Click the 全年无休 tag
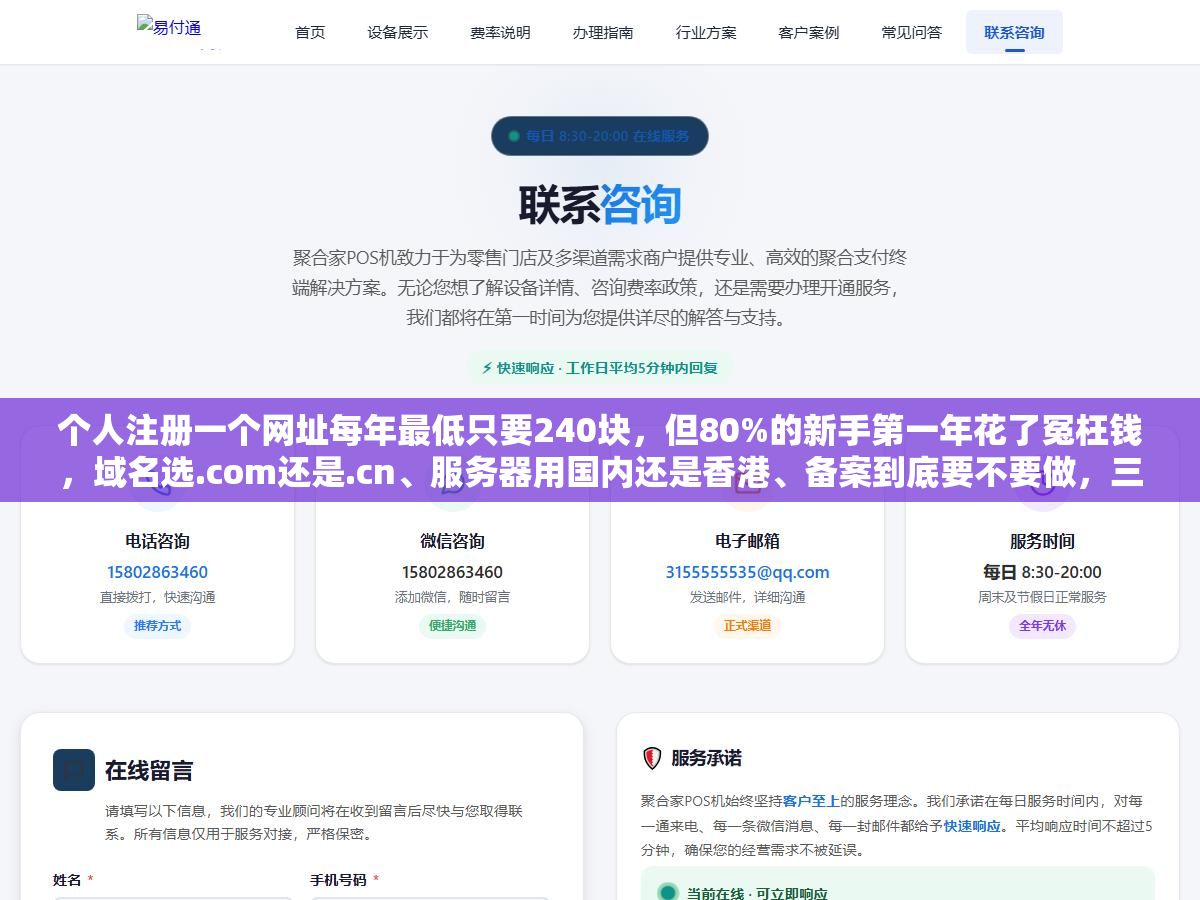 click(x=1042, y=626)
